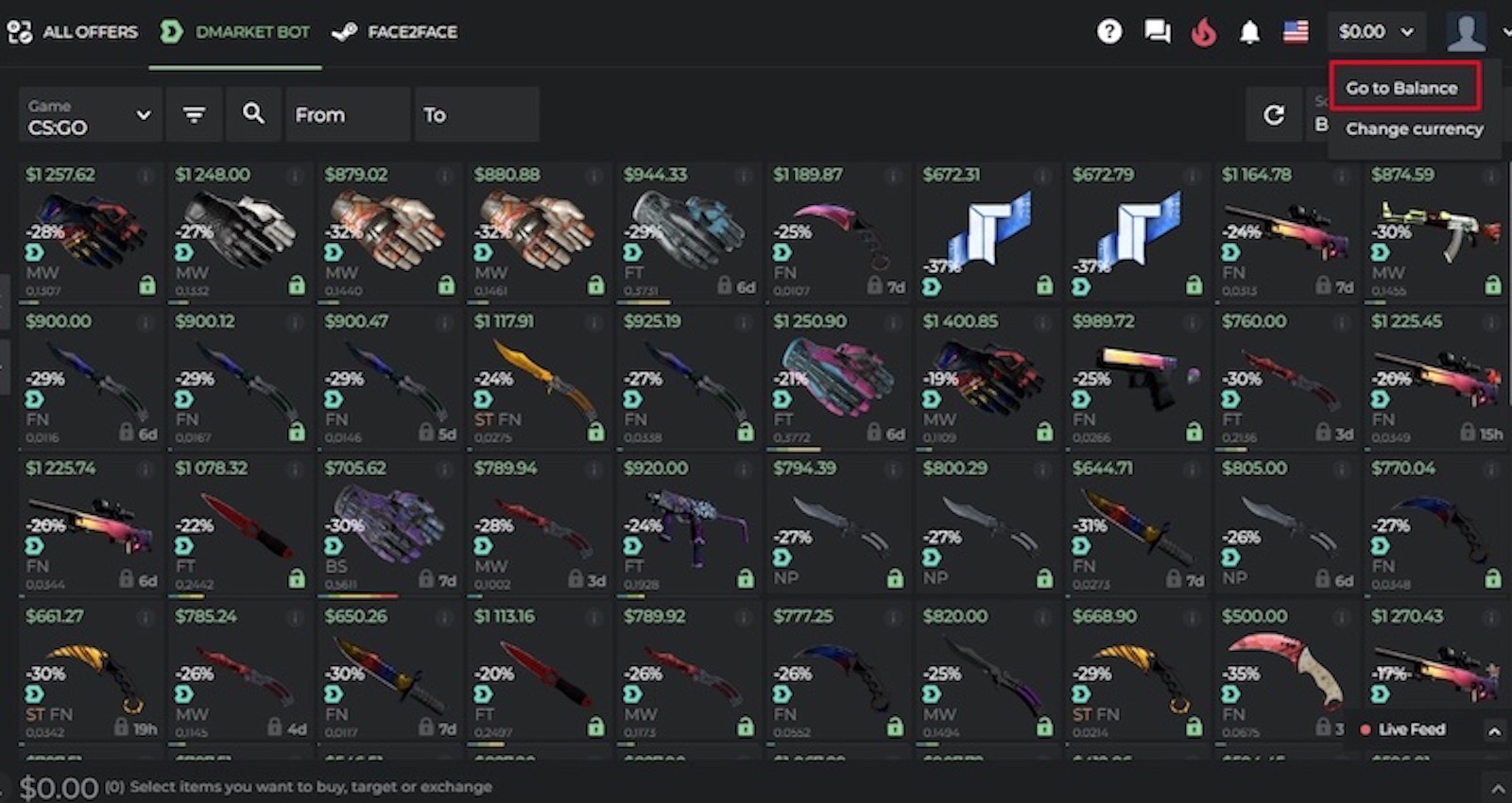The width and height of the screenshot is (1512, 803).
Task: Switch to the Face2Face tab
Action: click(395, 32)
